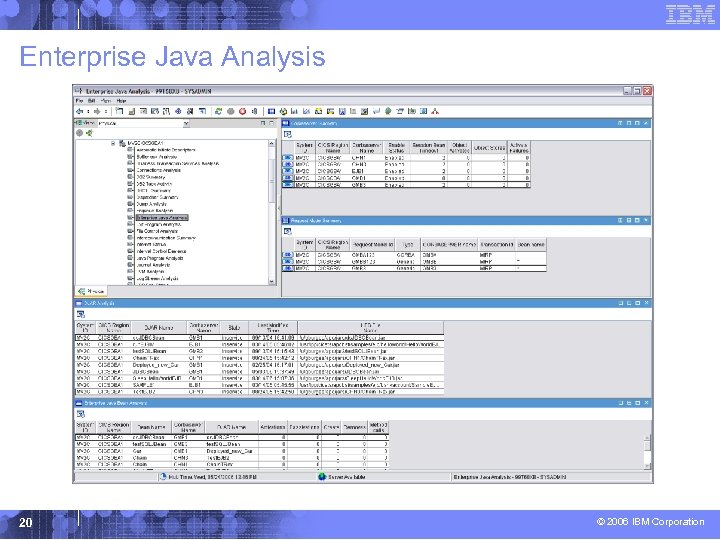This screenshot has width=720, height=540.
Task: Open the Edit menu
Action: click(x=91, y=101)
